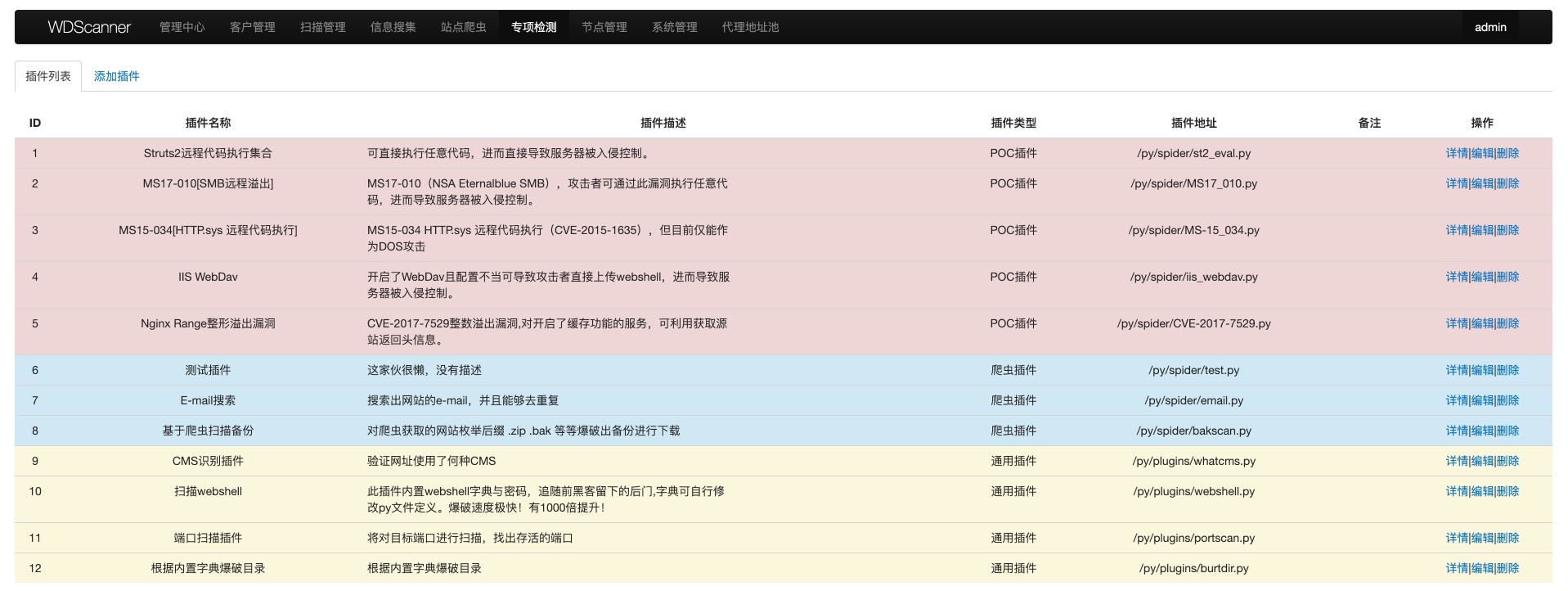View 详情 for 端口扫描插件
This screenshot has width=1568, height=591.
tap(1457, 538)
